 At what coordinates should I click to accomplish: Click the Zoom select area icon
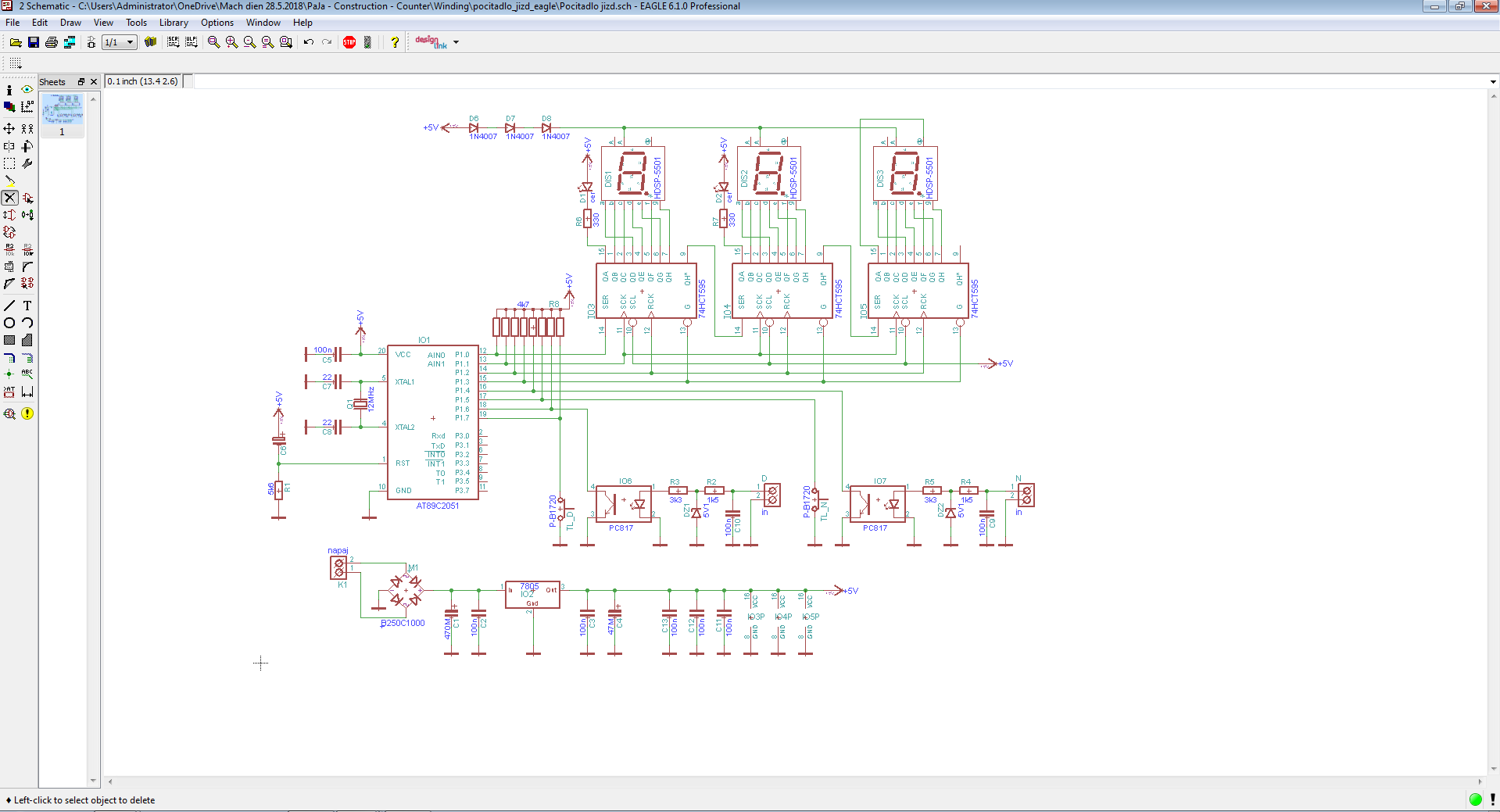[x=285, y=42]
